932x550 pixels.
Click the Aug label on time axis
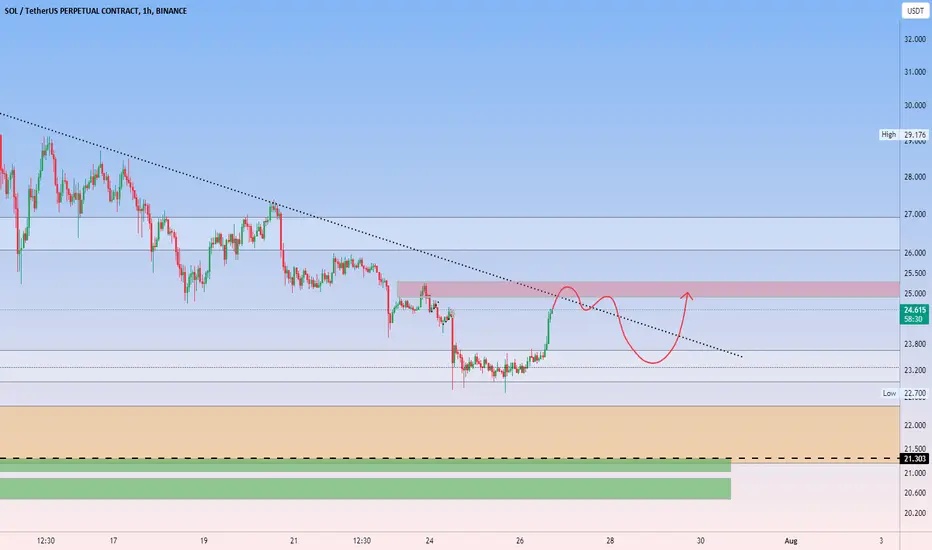pos(791,540)
